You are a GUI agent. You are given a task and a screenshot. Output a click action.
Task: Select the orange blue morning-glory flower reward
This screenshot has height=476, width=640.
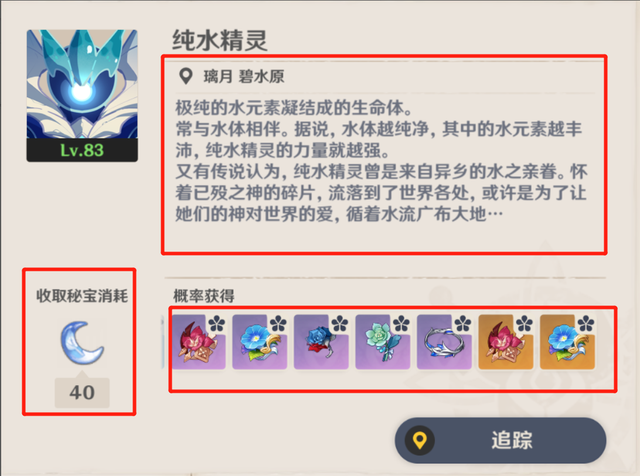[567, 342]
